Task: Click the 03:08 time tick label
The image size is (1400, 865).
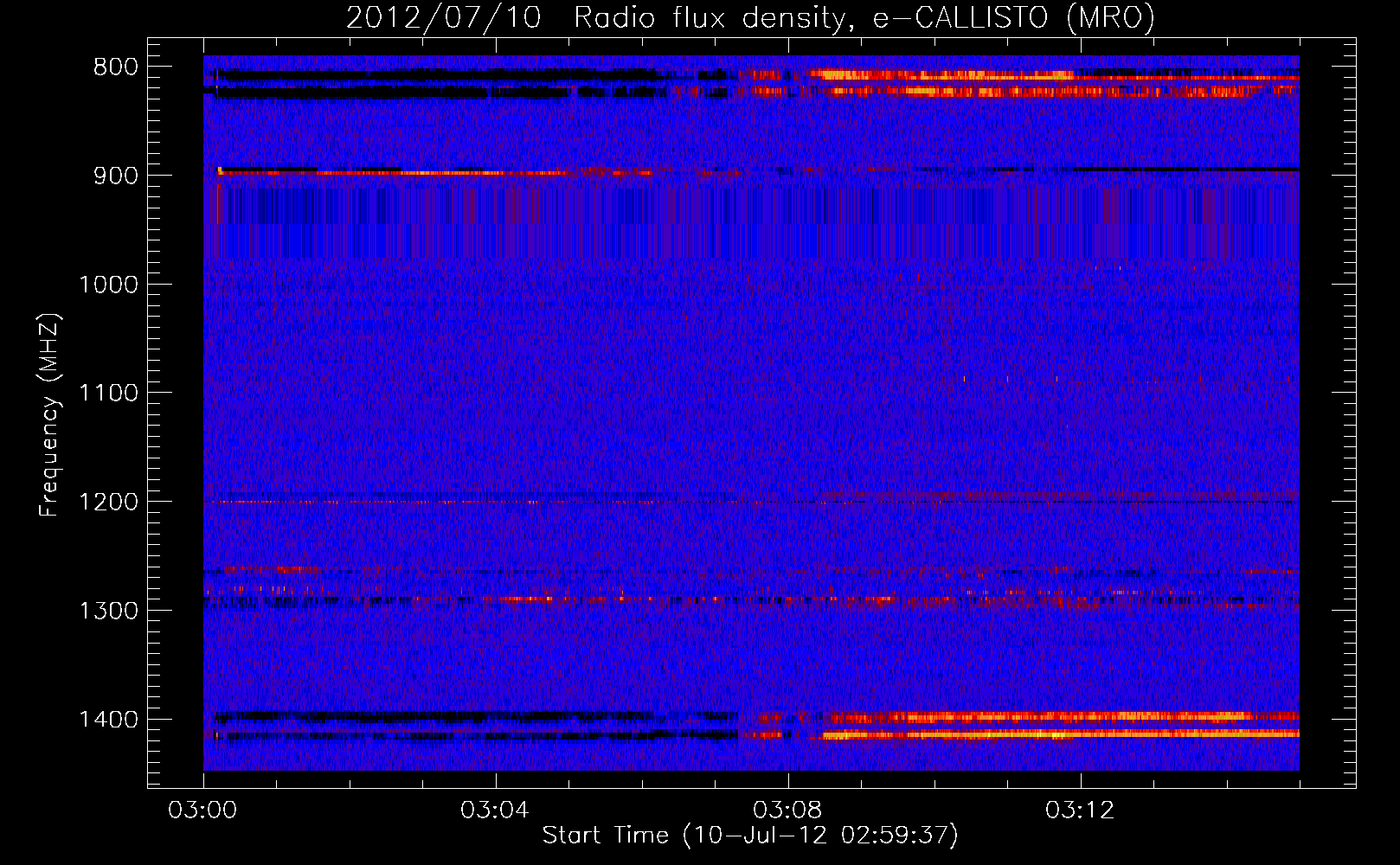Action: click(787, 811)
